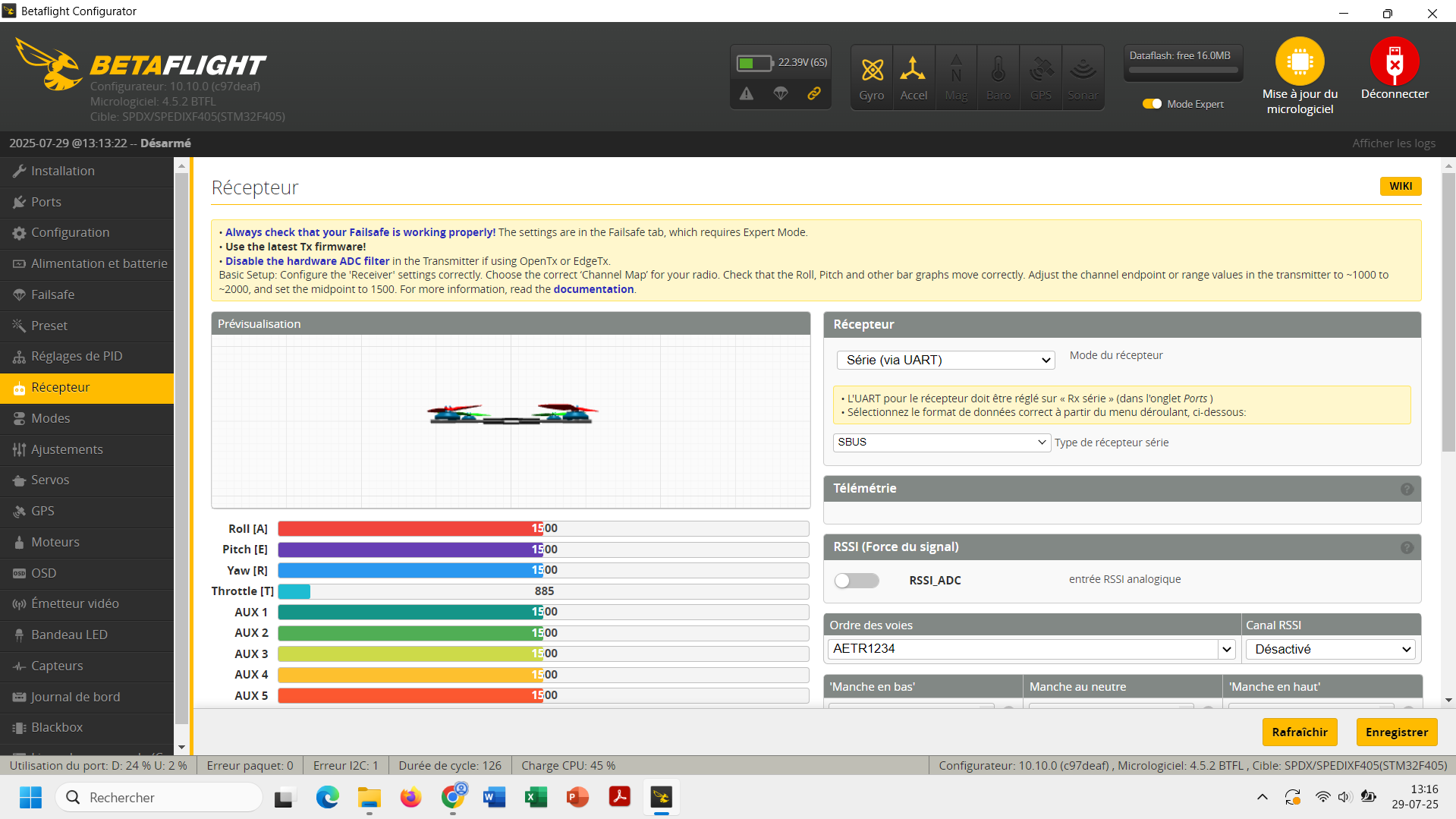Click the Throttle channel bar
The width and height of the screenshot is (1456, 819).
coord(542,591)
